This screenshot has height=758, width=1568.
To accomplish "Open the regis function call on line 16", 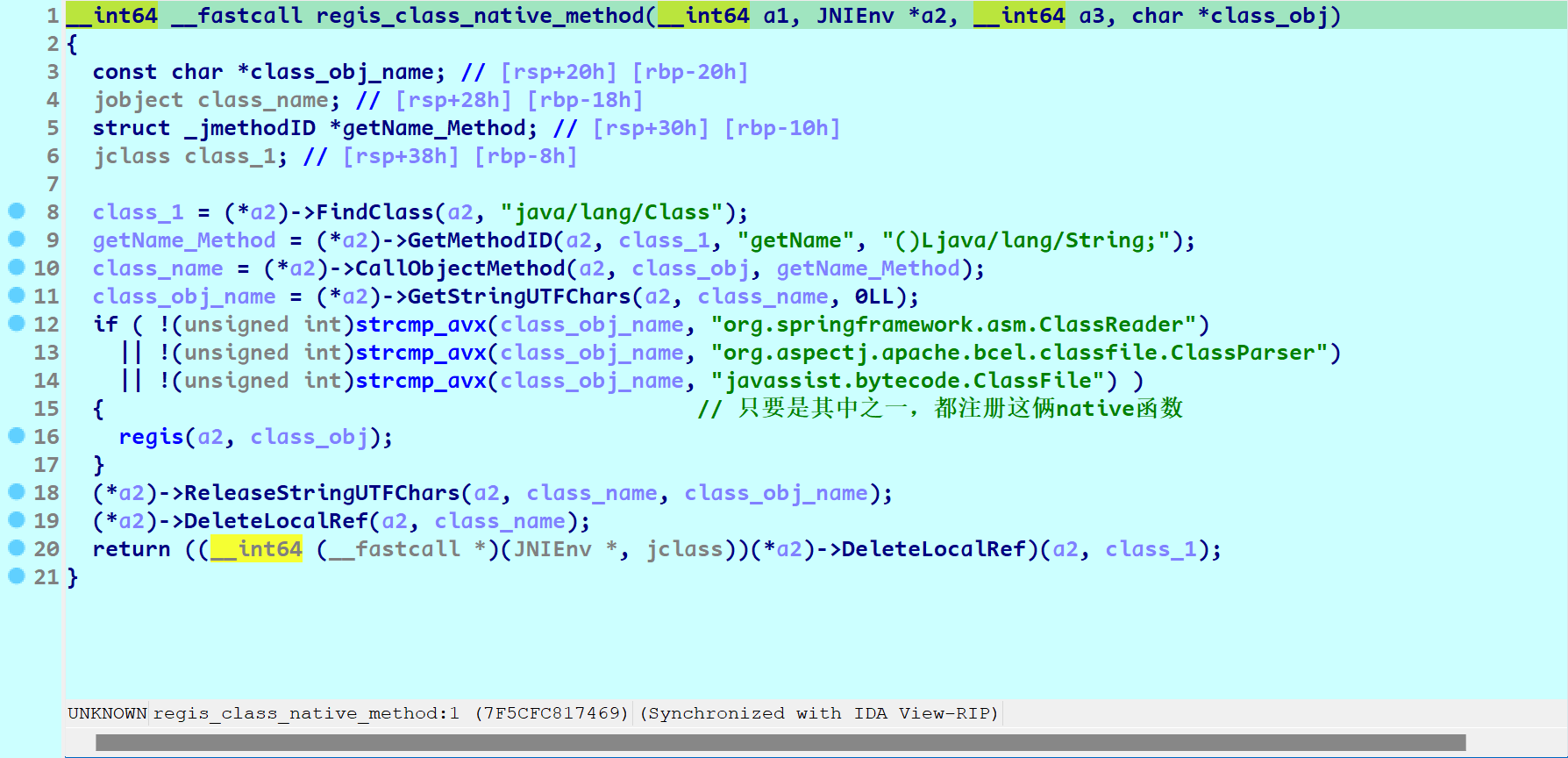I will [151, 437].
